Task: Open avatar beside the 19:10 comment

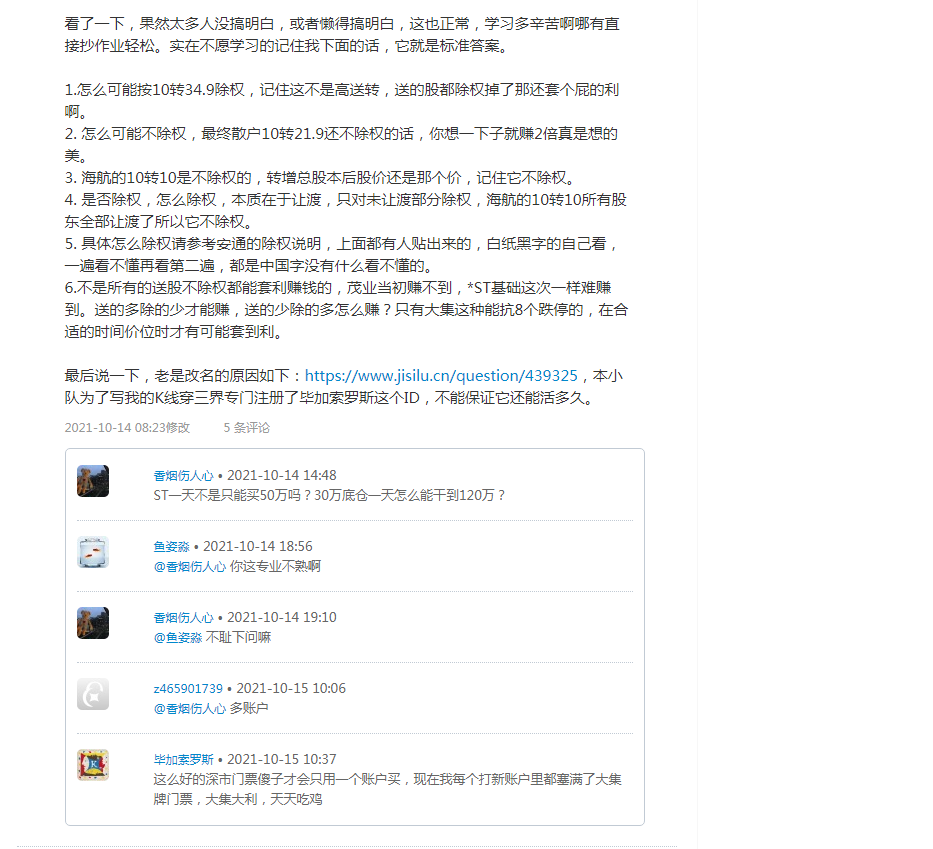Action: (x=93, y=623)
